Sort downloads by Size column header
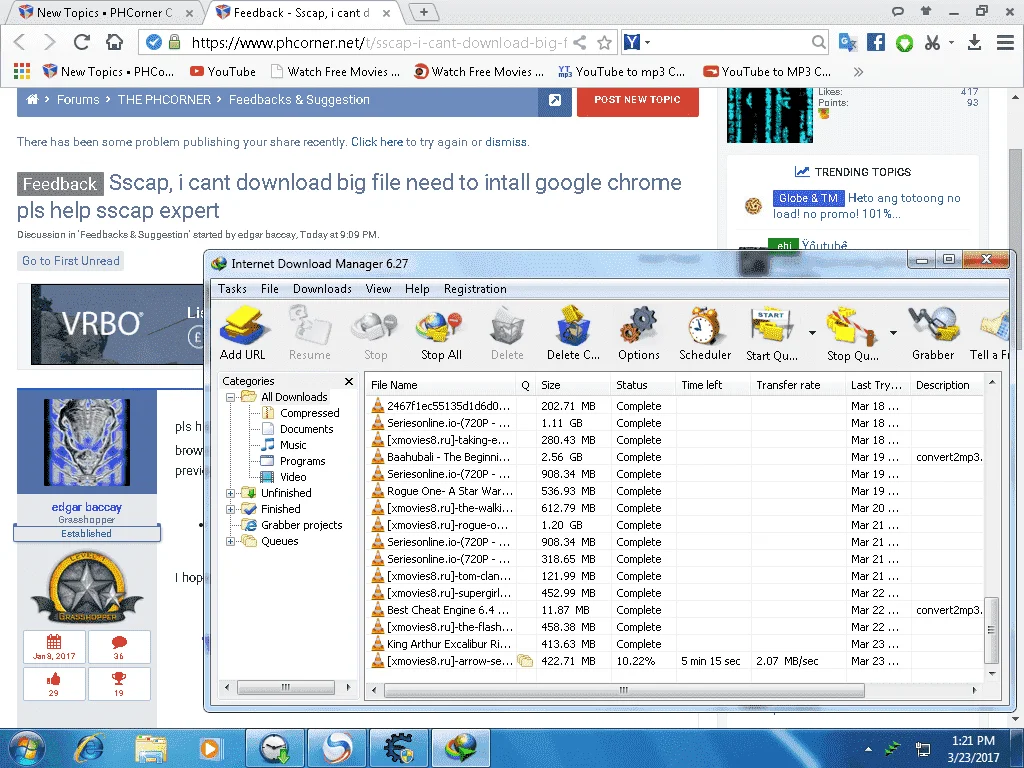Image resolution: width=1024 pixels, height=768 pixels. [573, 385]
